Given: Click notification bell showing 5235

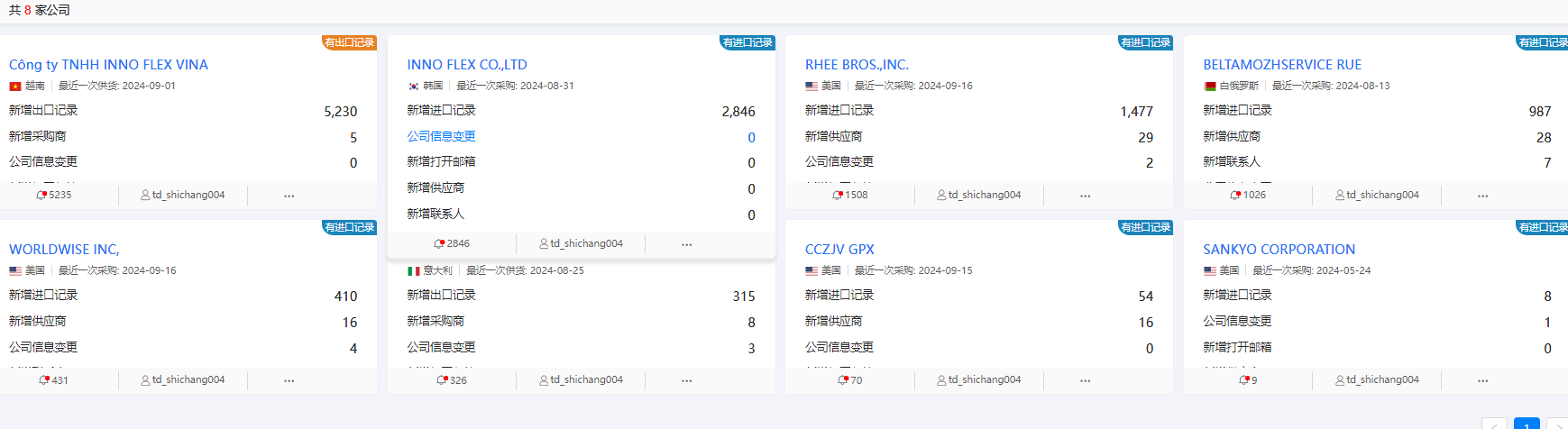Looking at the screenshot, I should (x=41, y=195).
